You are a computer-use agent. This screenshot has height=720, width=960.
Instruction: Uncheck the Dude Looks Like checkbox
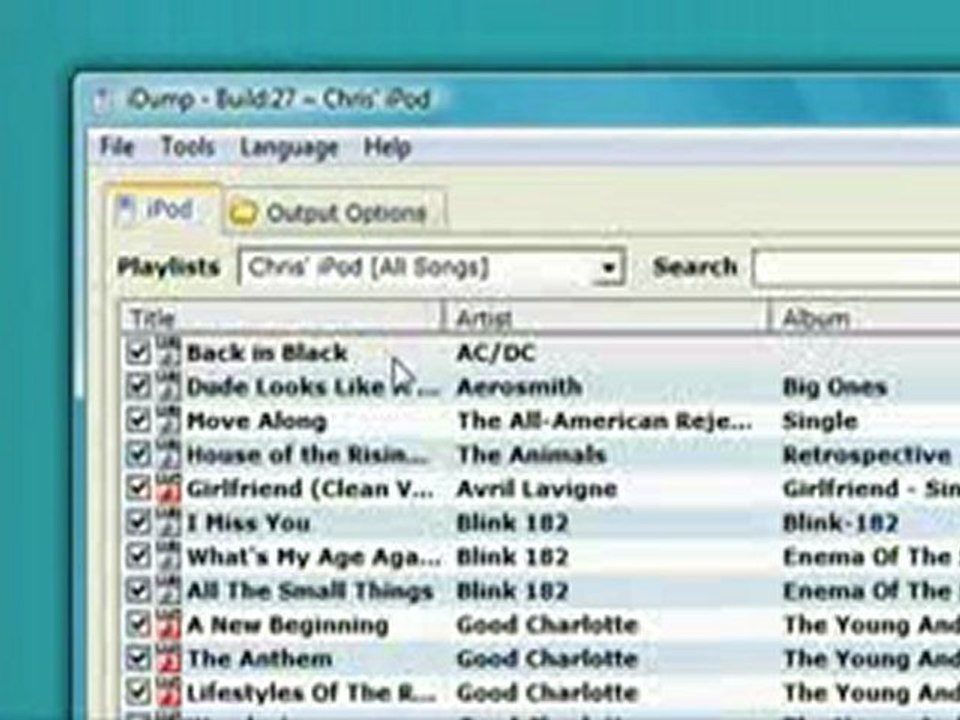coord(138,386)
